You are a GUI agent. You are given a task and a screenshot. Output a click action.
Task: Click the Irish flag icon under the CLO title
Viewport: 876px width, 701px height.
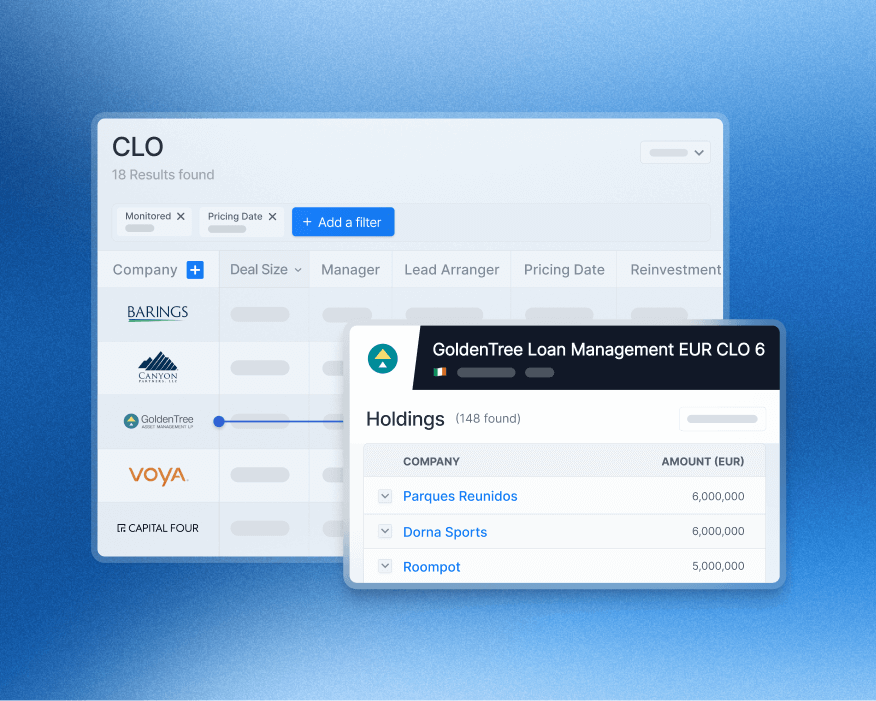click(439, 371)
